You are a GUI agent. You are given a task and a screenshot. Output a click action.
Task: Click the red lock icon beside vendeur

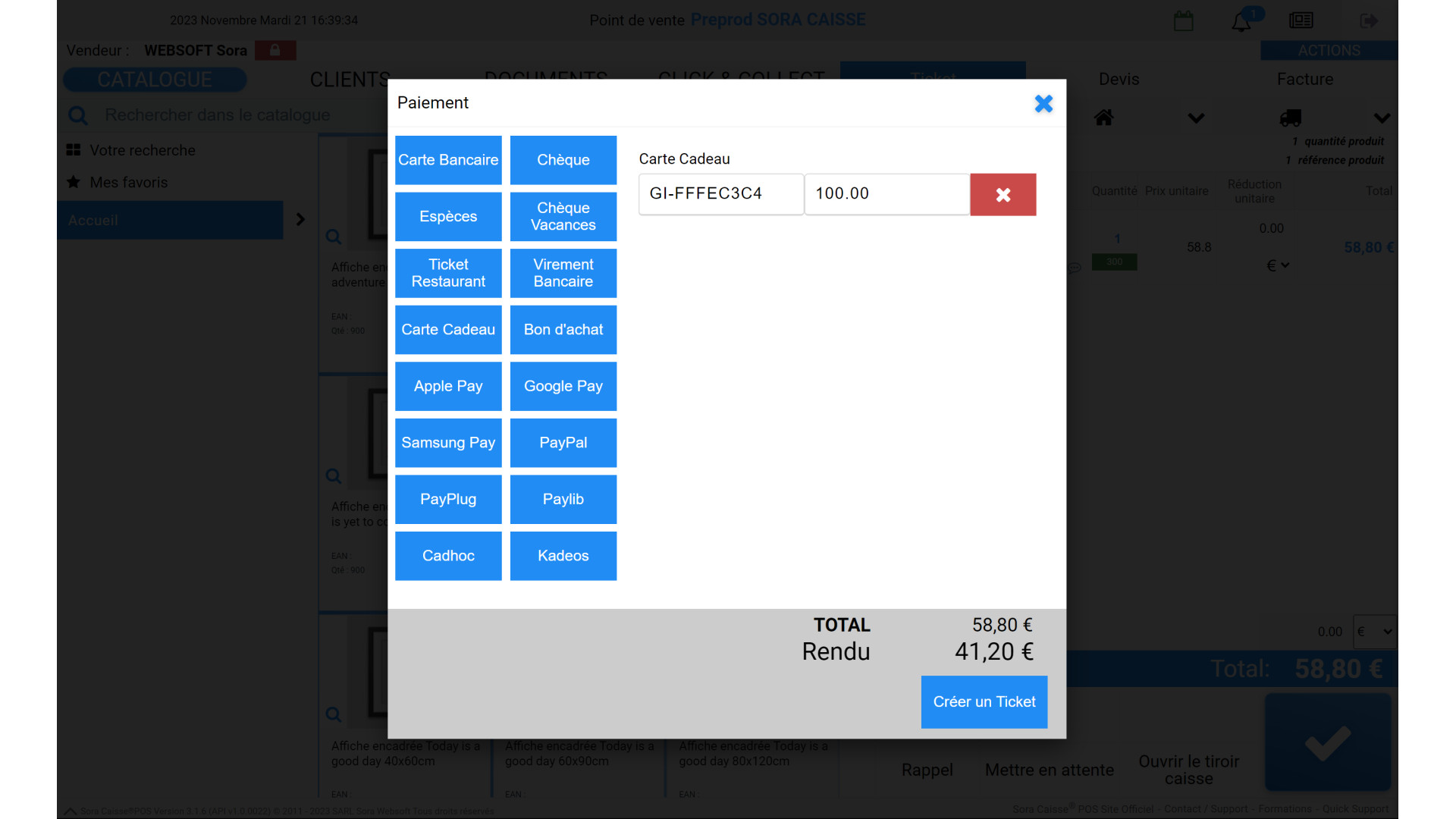[275, 50]
